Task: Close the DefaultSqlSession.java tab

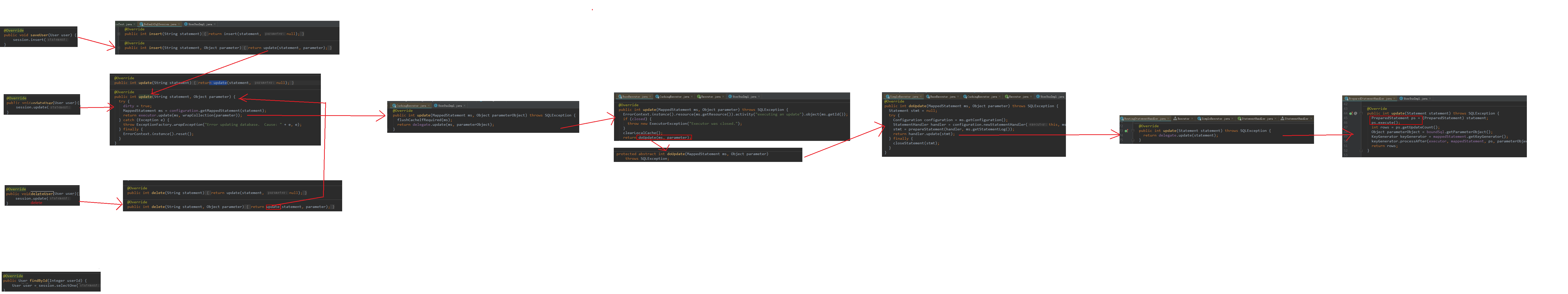Action: pyautogui.click(x=179, y=24)
